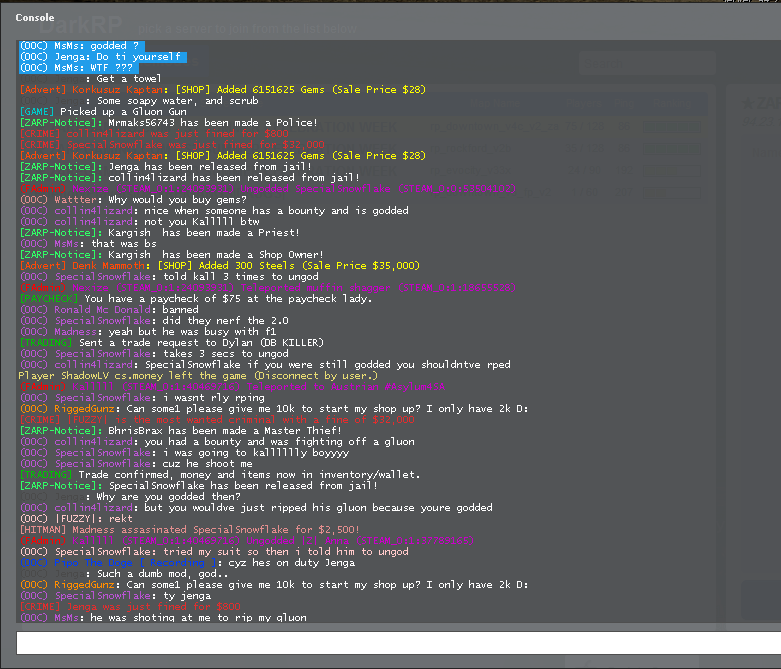Click "|FUZZY| is the most wanted criminal" line
Image resolution: width=781 pixels, height=669 pixels.
217,419
